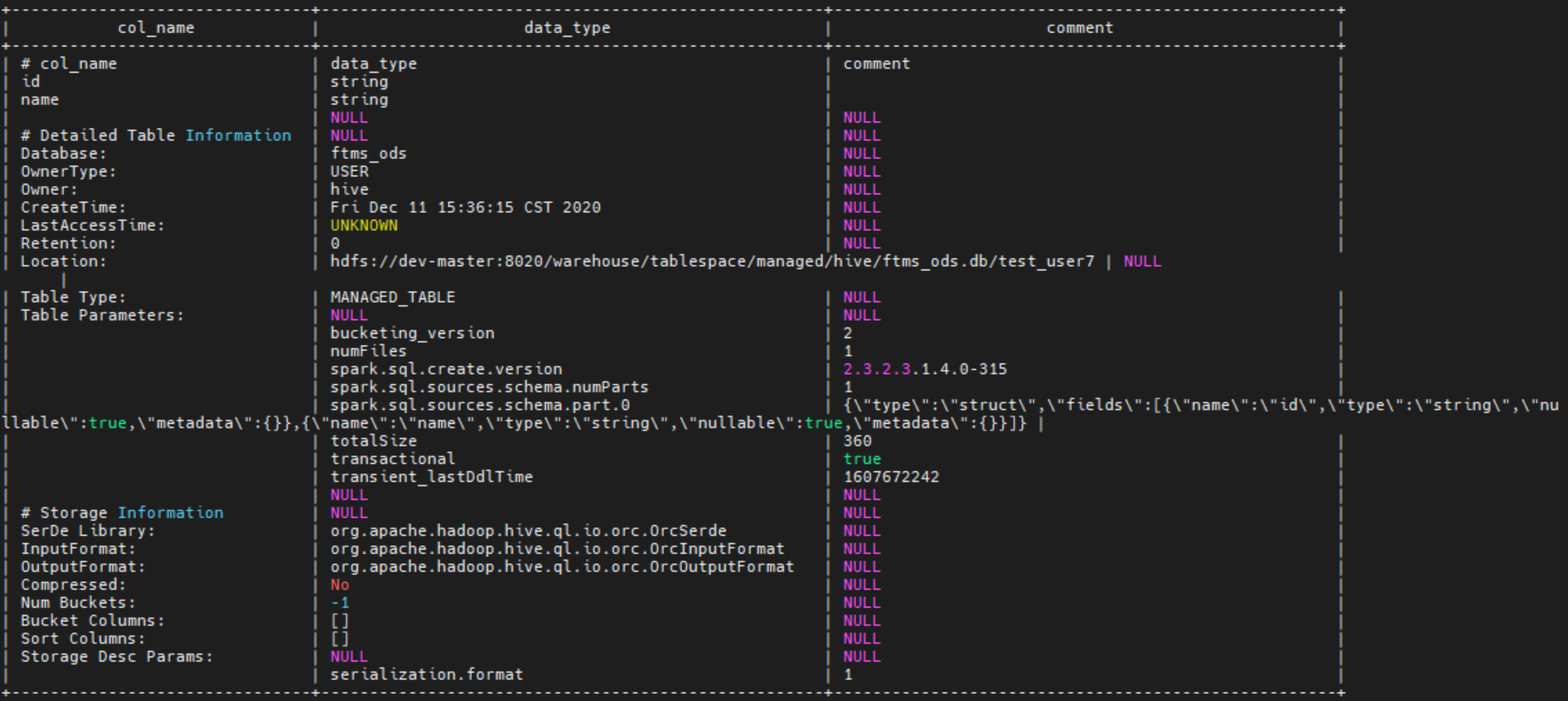The image size is (1568, 701).
Task: Click the '# col_name' row text
Action: coord(68,64)
